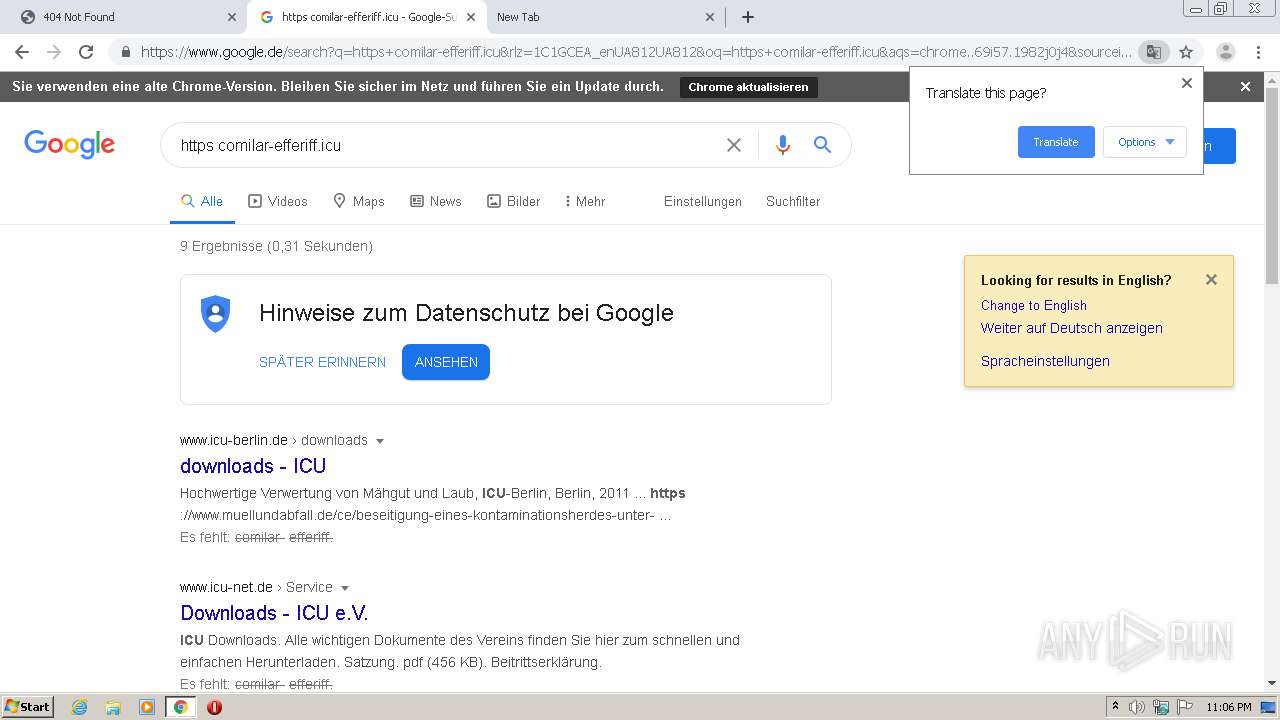Screen dimensions: 1280x720
Task: Close the New Tab tab
Action: (710, 17)
